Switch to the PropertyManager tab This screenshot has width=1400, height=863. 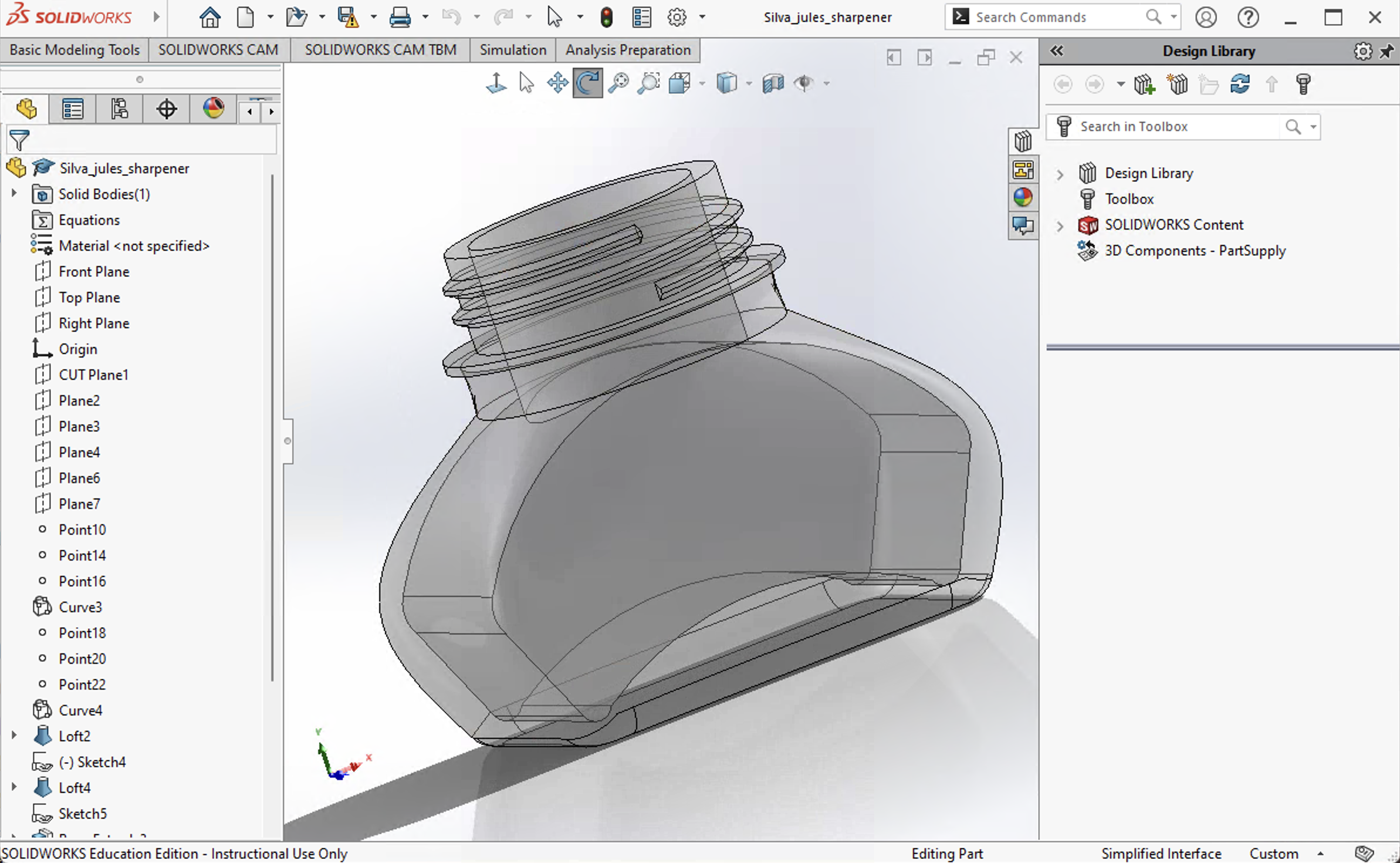(x=73, y=109)
